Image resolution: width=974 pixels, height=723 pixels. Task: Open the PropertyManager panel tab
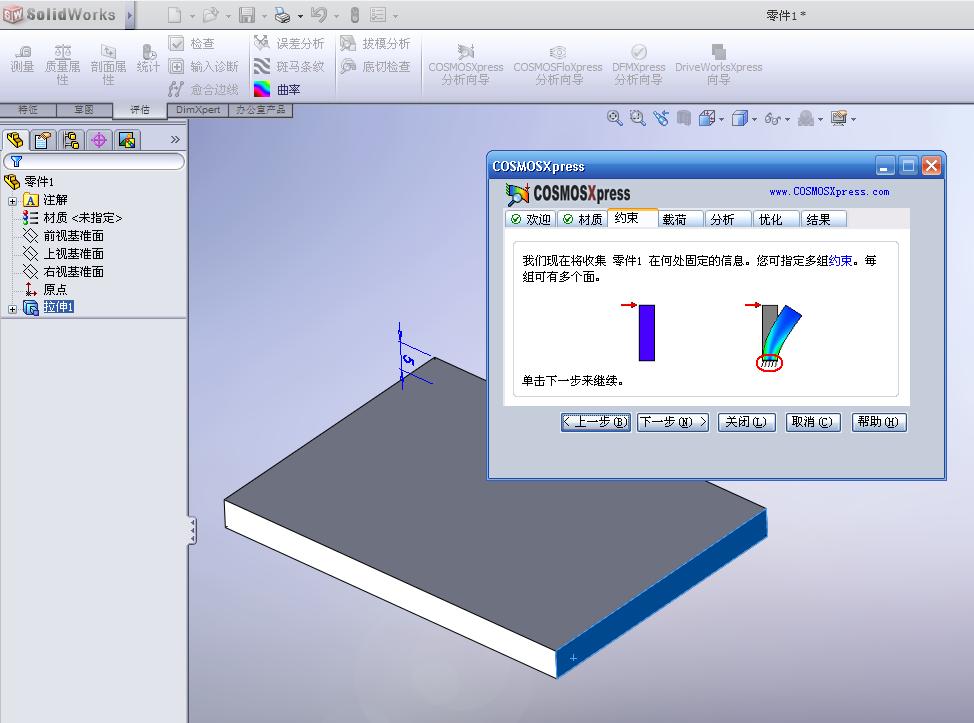coord(43,140)
